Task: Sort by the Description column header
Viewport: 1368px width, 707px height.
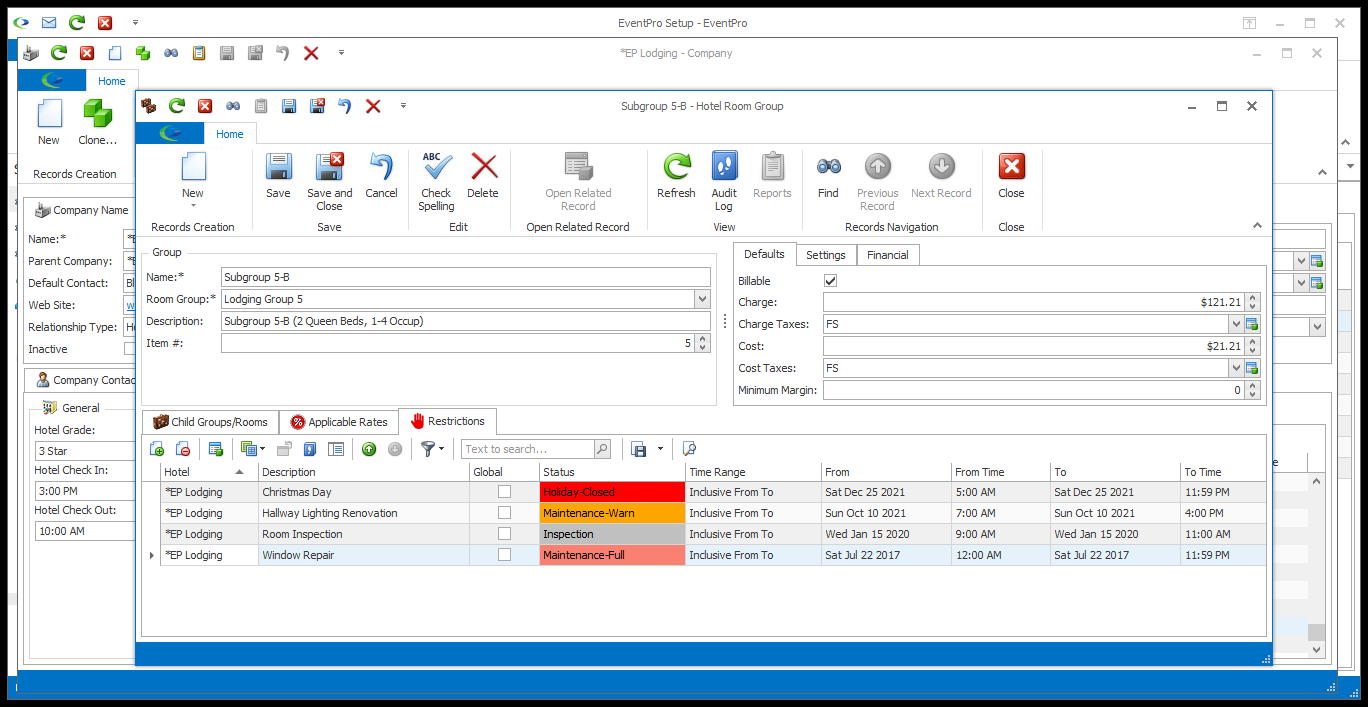Action: pyautogui.click(x=364, y=472)
